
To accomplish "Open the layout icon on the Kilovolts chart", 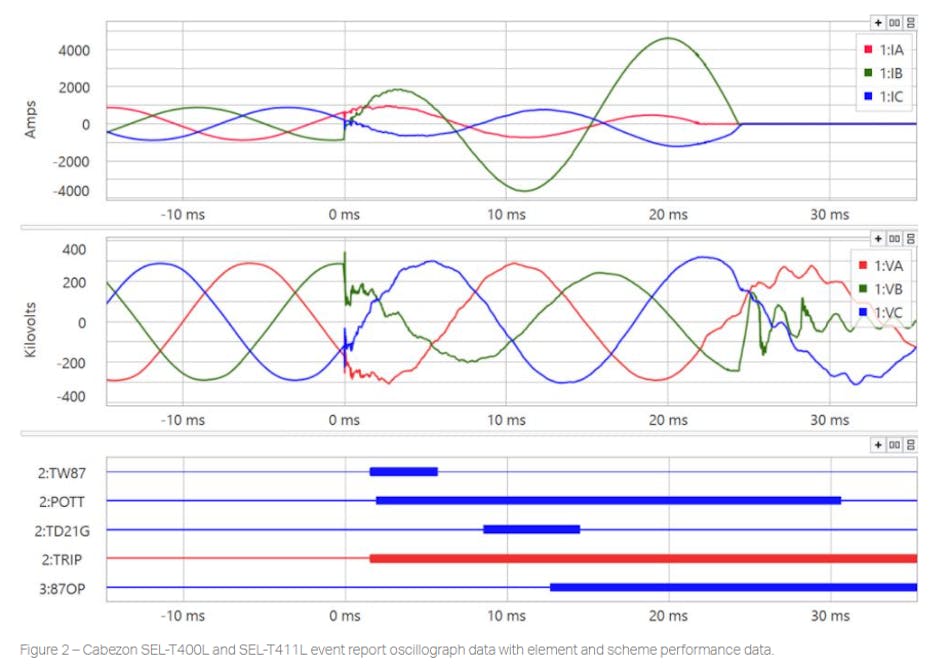I will (911, 238).
